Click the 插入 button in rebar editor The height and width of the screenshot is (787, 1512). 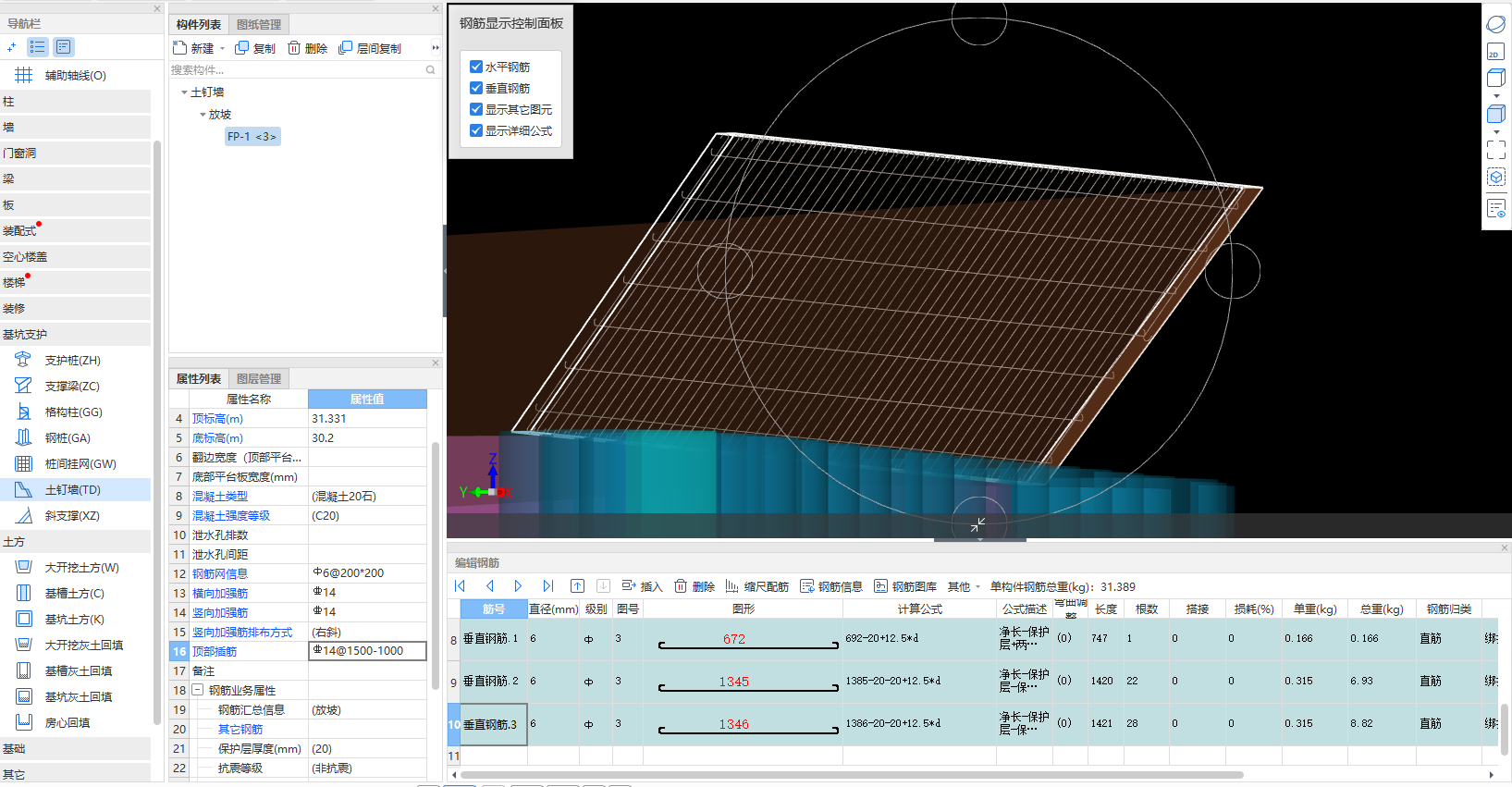tap(642, 586)
